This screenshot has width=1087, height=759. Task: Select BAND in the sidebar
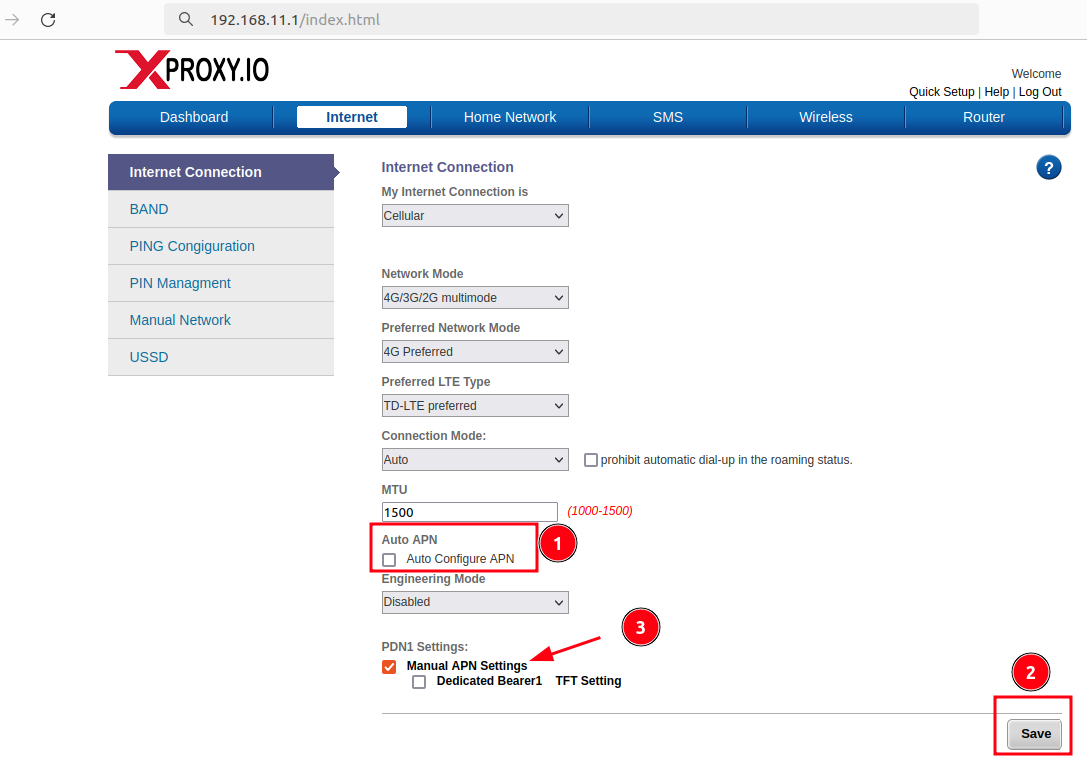pyautogui.click(x=149, y=209)
